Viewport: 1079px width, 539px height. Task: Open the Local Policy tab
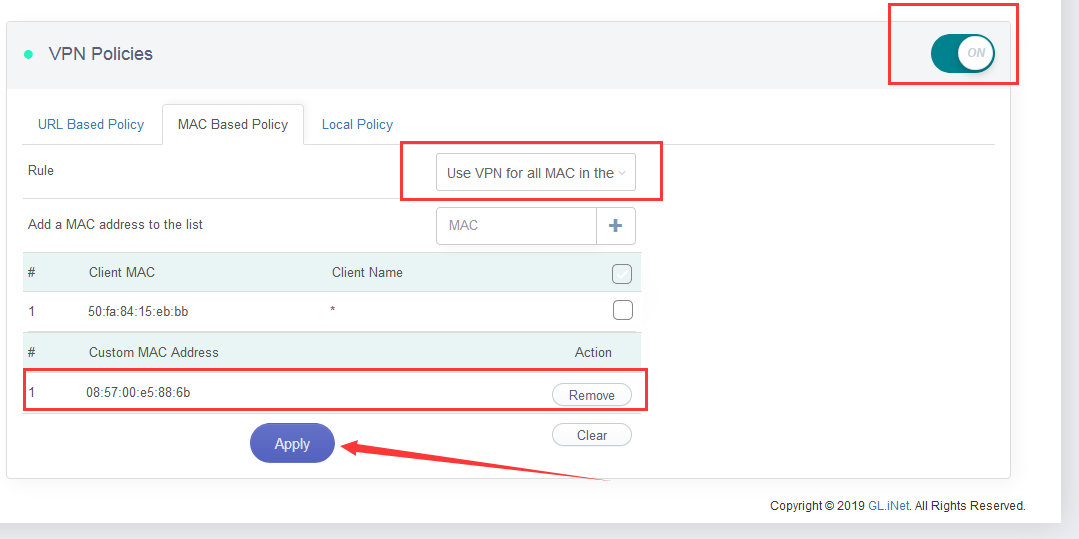357,125
